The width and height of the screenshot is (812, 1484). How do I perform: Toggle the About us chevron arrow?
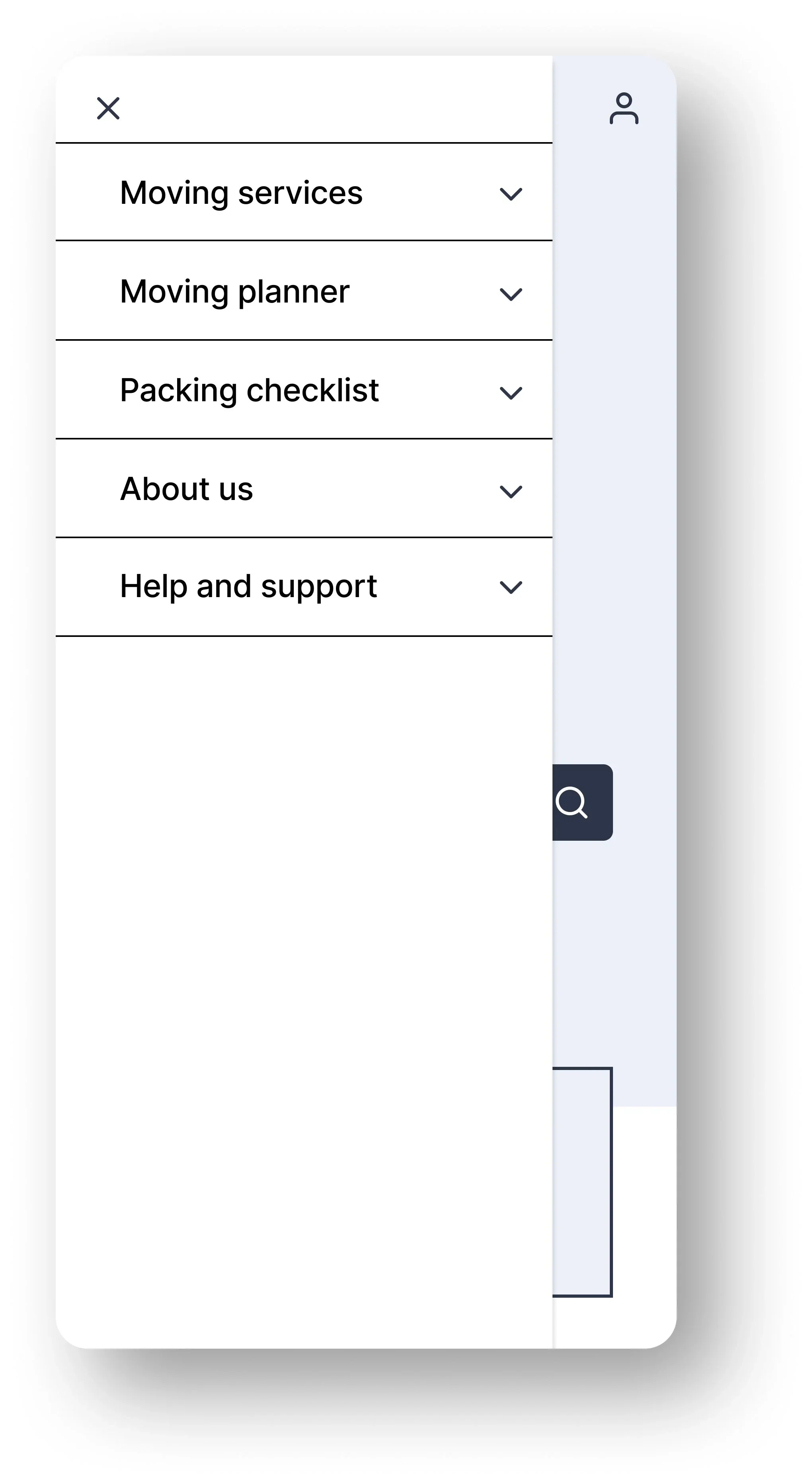coord(511,491)
